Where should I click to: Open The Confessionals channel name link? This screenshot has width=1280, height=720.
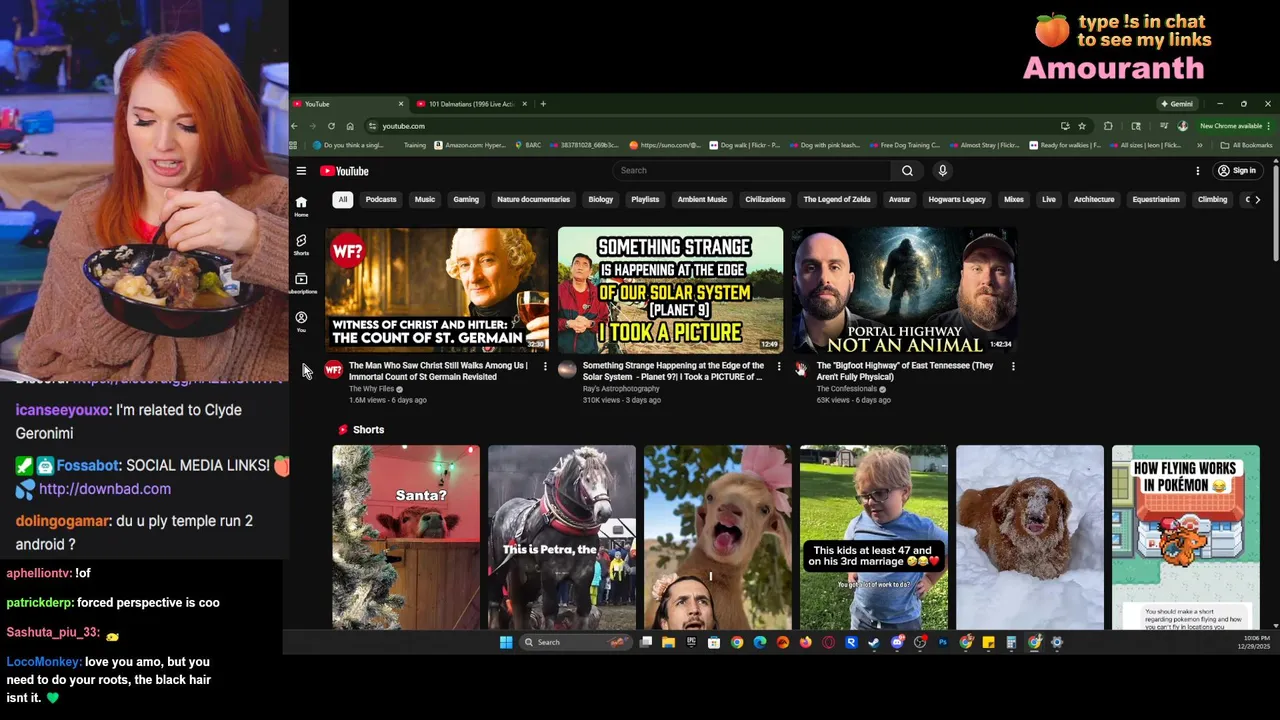(x=846, y=389)
